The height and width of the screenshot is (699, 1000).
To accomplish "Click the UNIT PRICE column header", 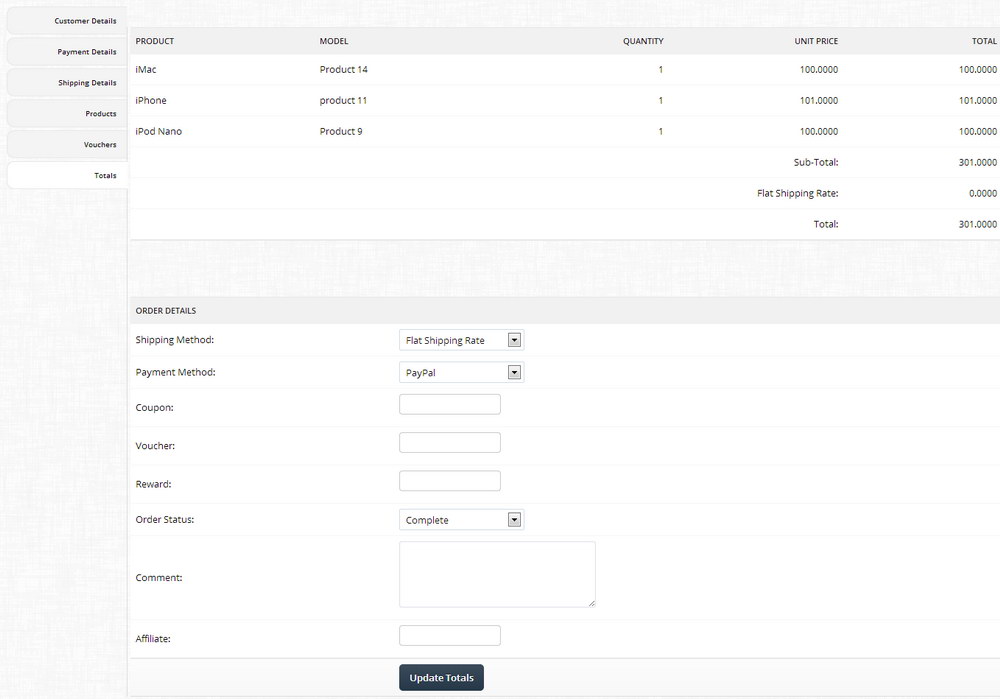I will (816, 41).
